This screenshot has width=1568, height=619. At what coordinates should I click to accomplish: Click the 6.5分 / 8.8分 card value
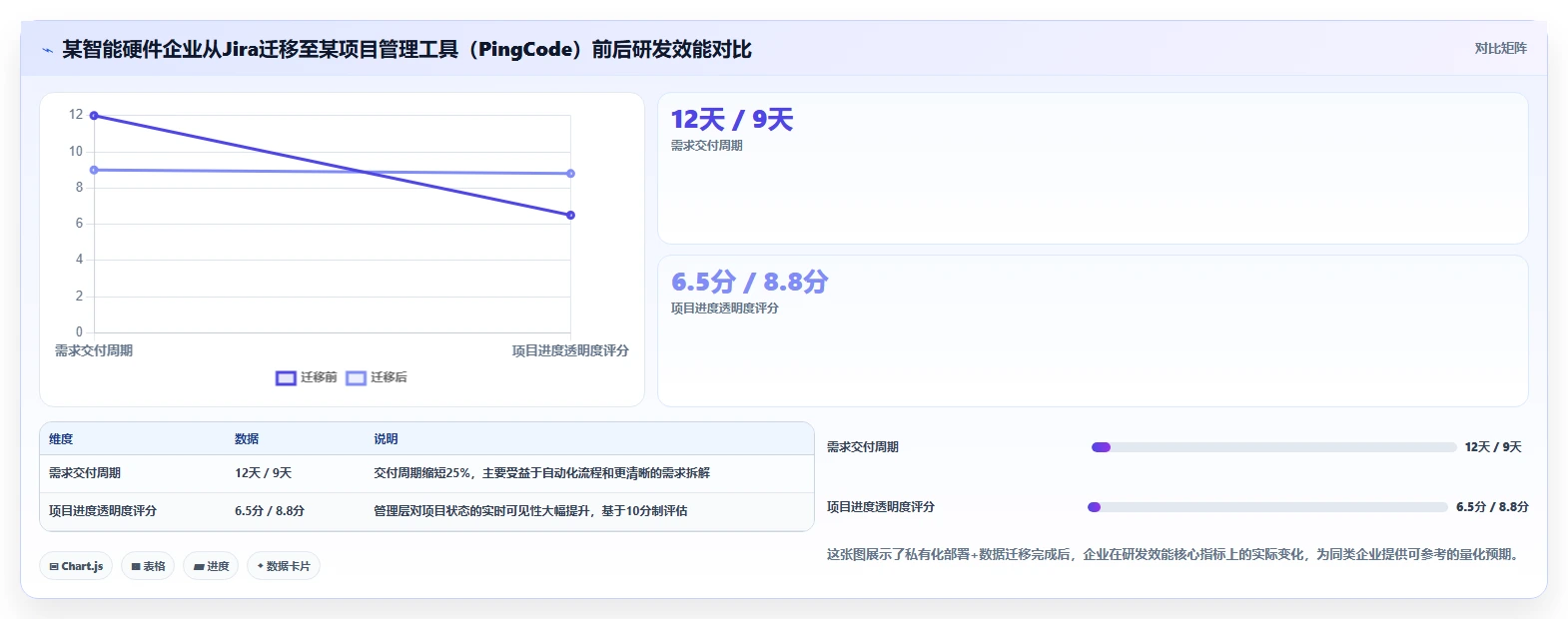[750, 283]
